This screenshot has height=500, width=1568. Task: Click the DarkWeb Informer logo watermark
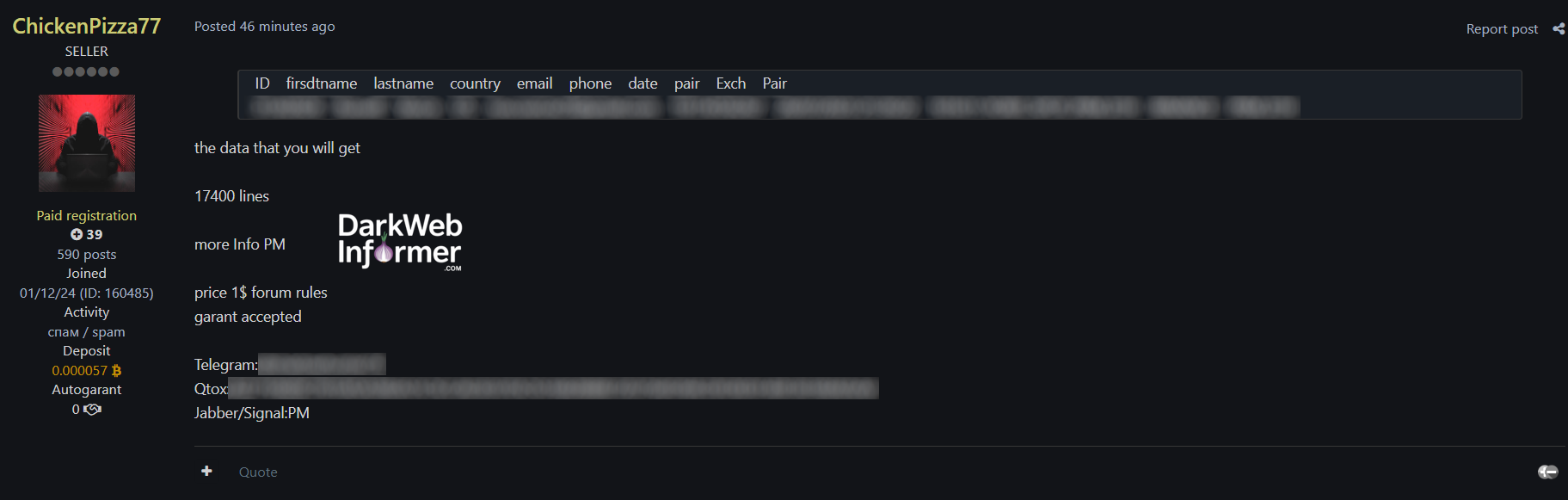click(x=400, y=242)
